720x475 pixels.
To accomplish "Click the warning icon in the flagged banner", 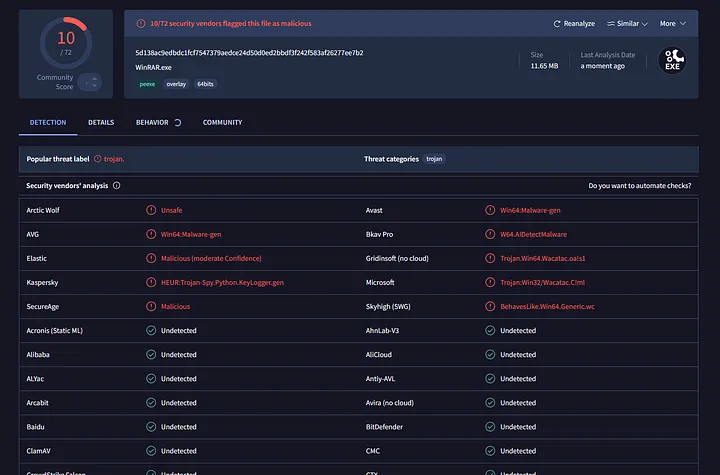I will tap(141, 23).
